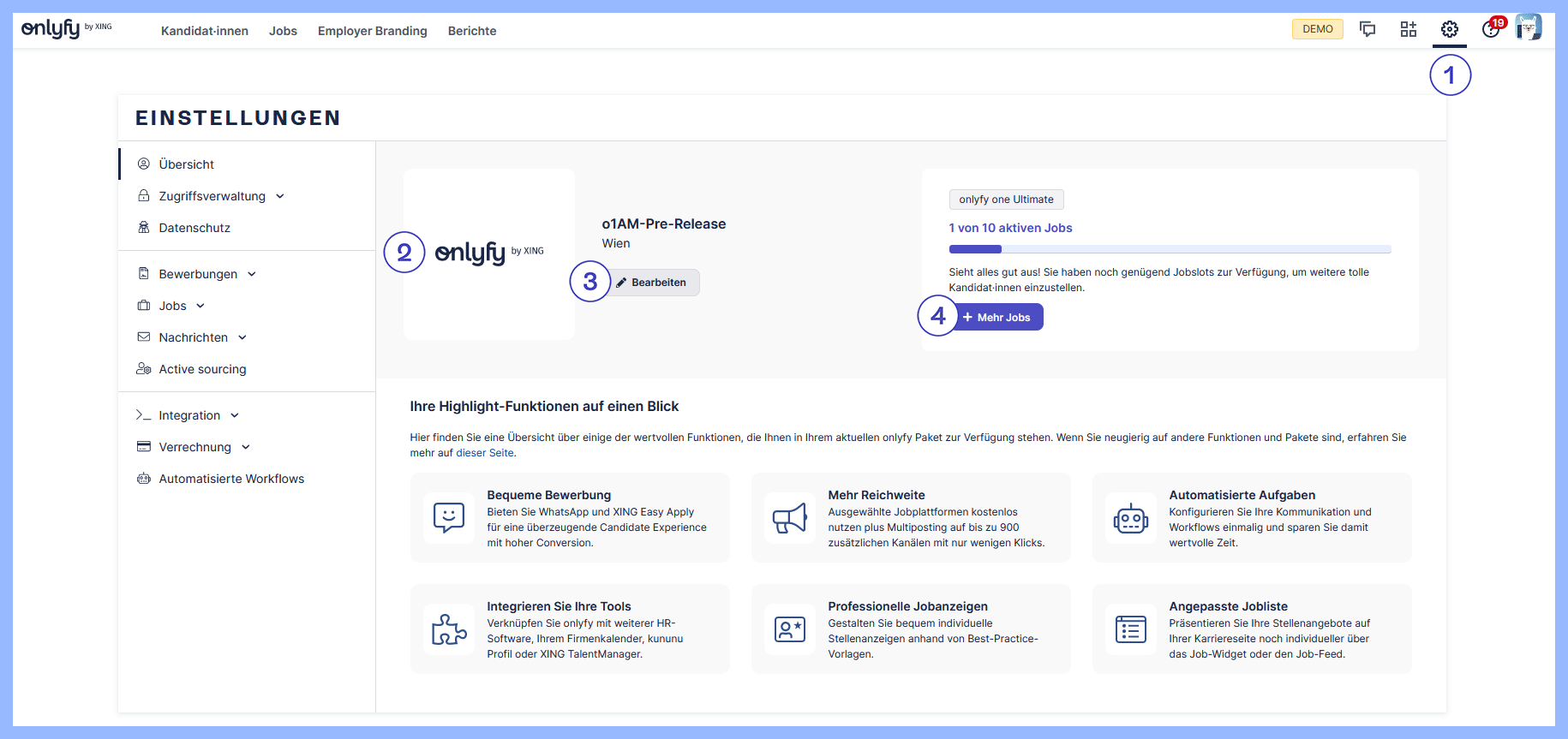Open the settings gear icon
This screenshot has height=739, width=1568.
[x=1449, y=30]
